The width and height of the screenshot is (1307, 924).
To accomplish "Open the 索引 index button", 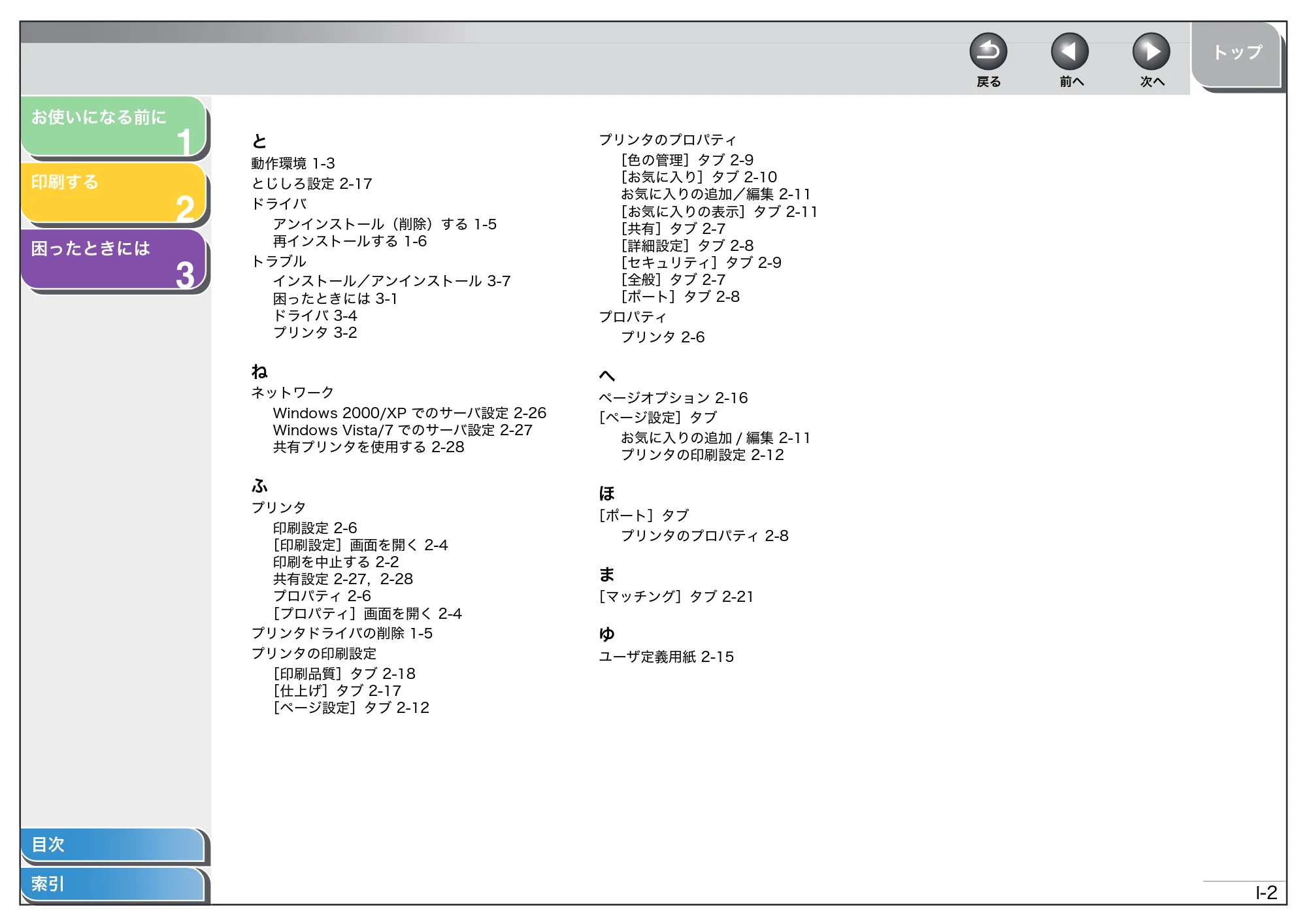I will click(x=112, y=884).
